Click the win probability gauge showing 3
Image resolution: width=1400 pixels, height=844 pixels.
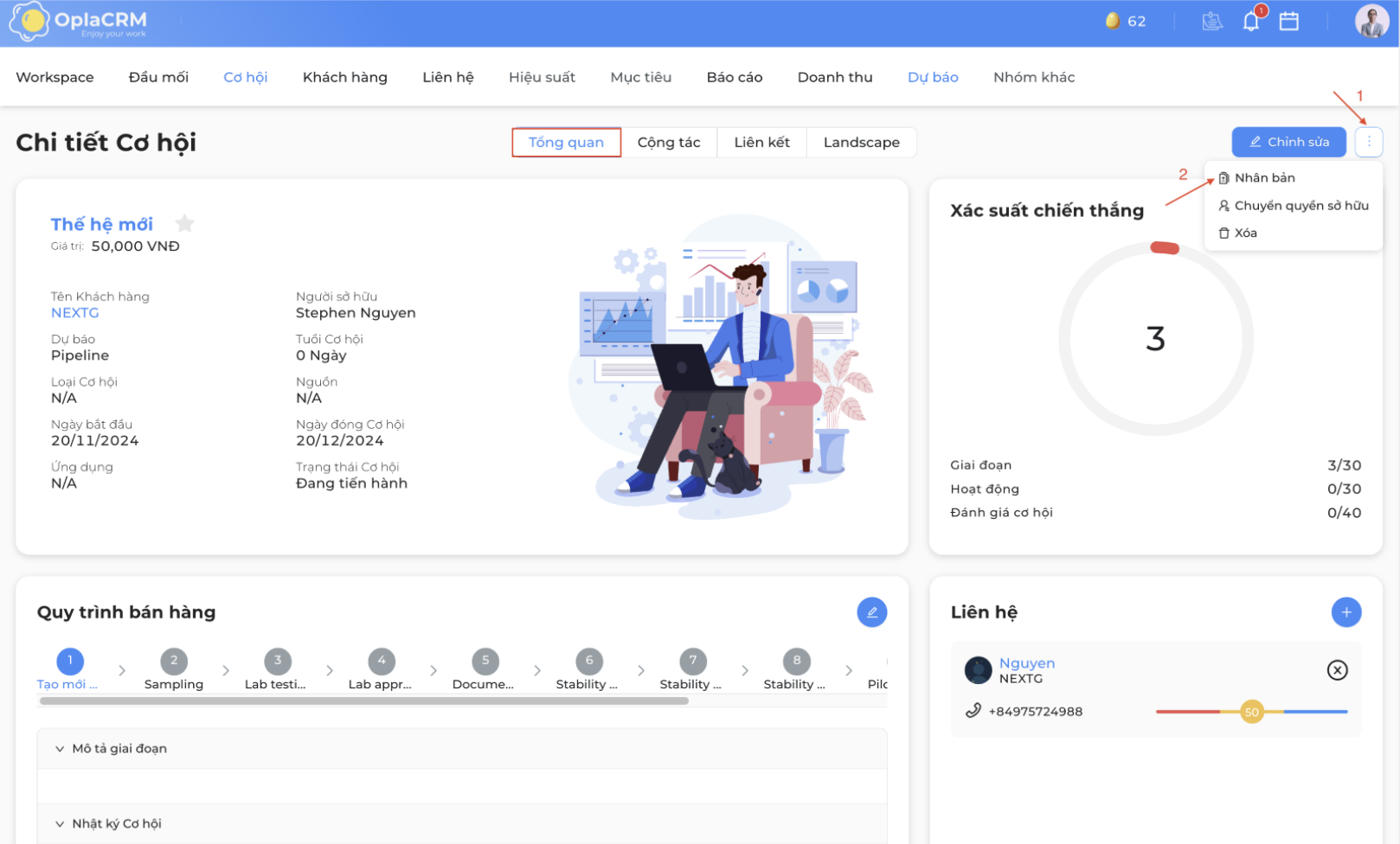(x=1156, y=338)
